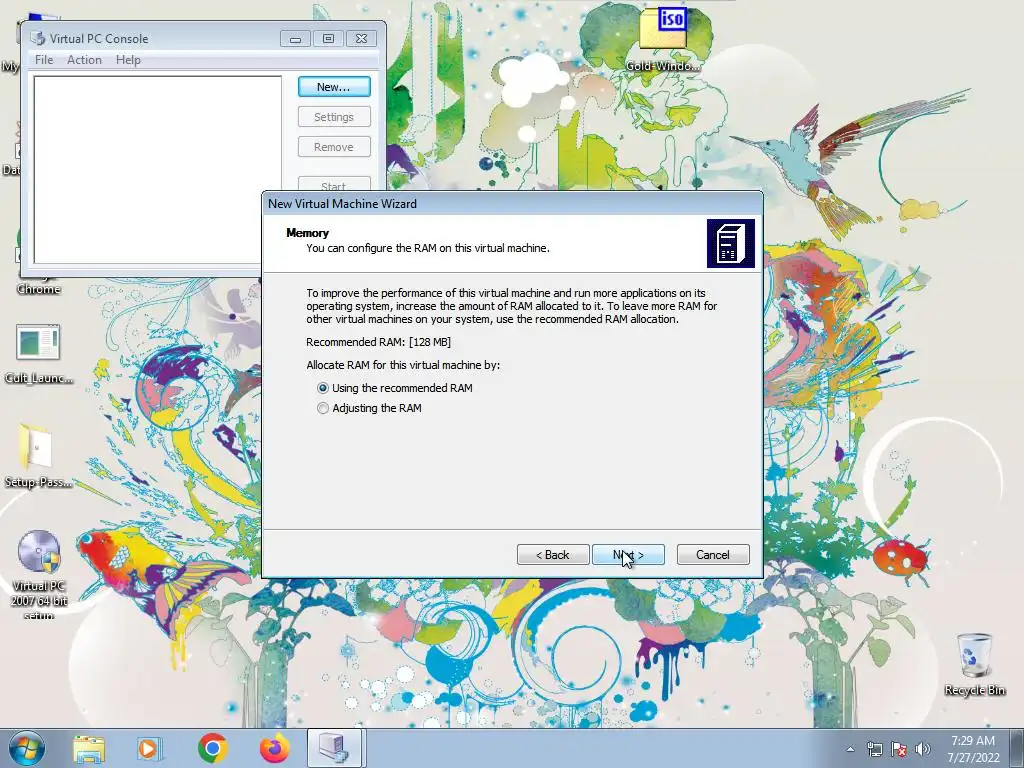Select the Recycle Bin icon
Screen dimensions: 1024x768
974,664
